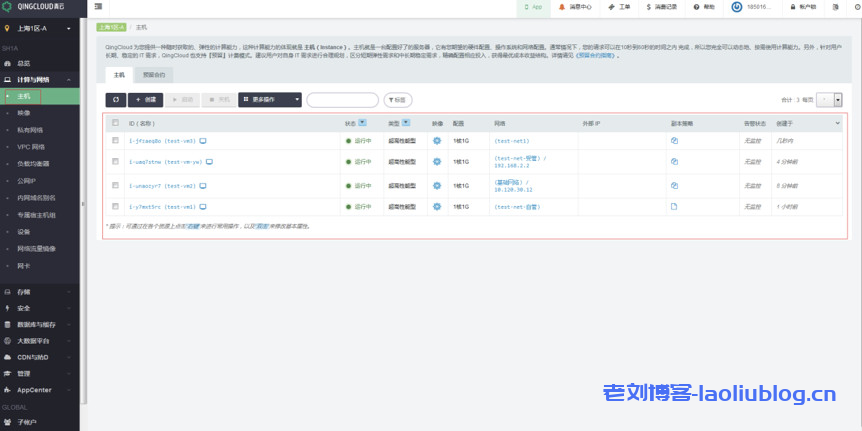Open the backup policy icon for test-vm1
The image size is (862, 431).
coord(674,207)
